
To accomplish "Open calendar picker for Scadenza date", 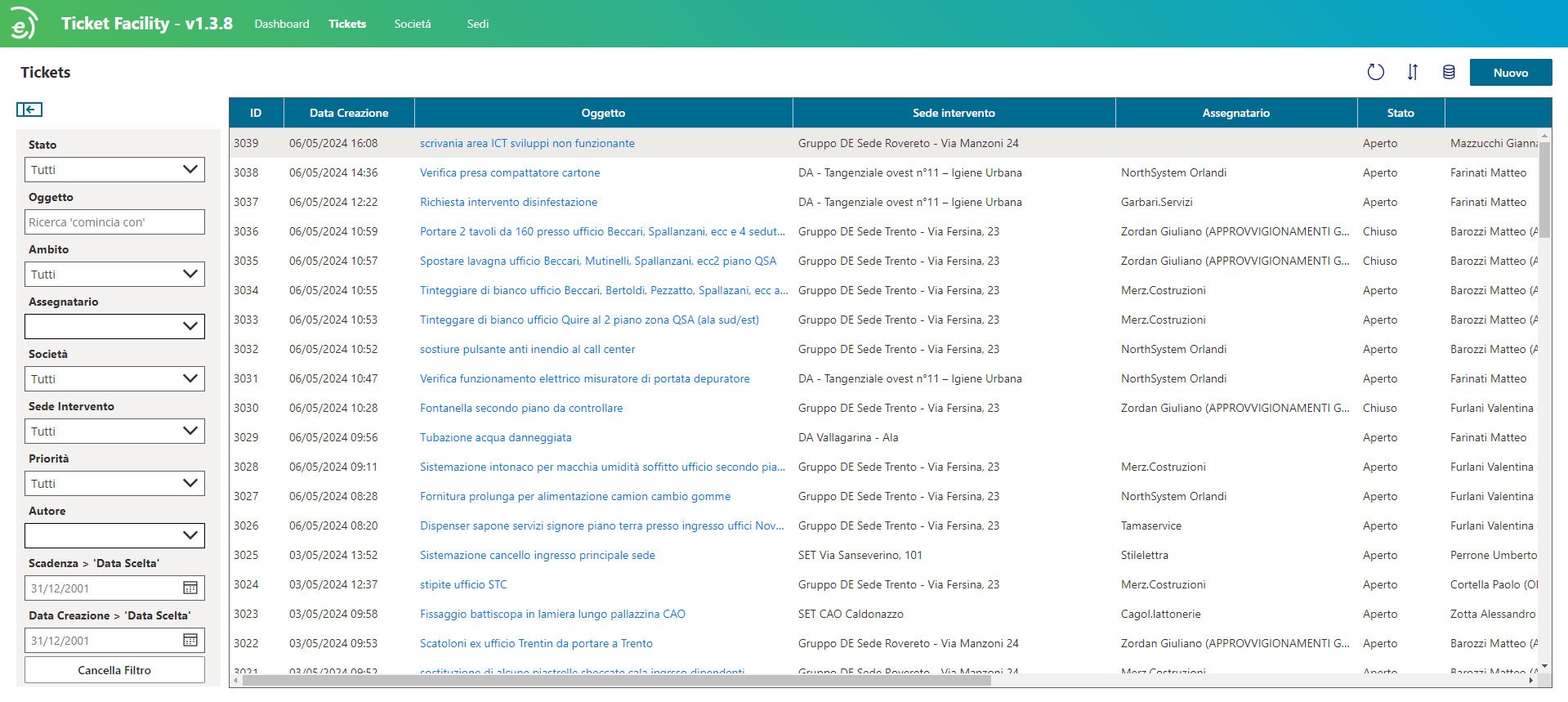I will (190, 588).
